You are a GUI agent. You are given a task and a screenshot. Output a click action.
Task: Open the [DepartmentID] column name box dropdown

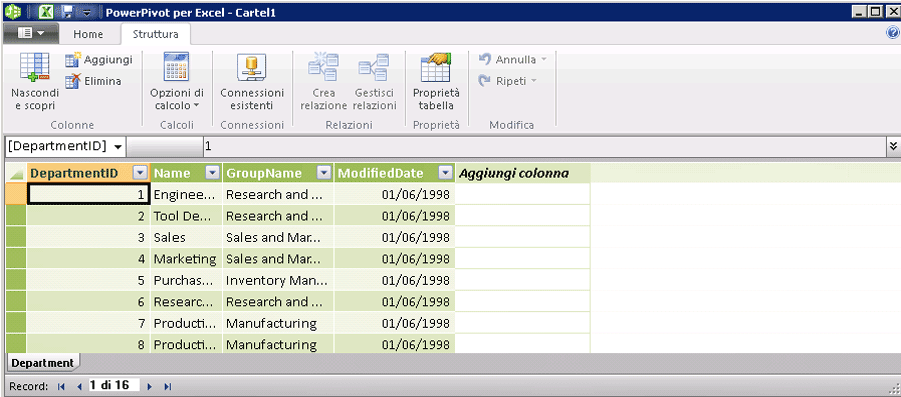(118, 147)
